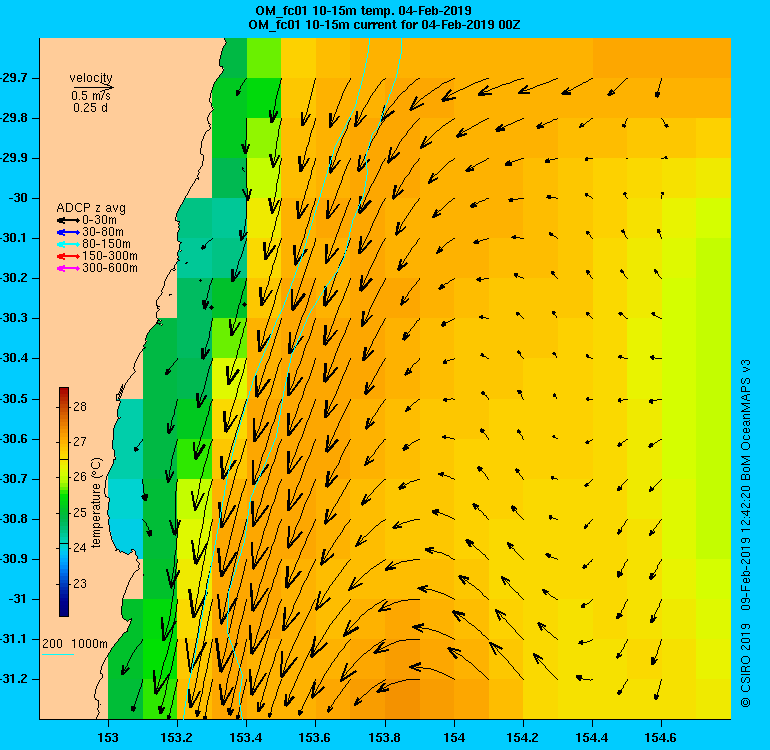Click the '-30.6' latitude axis label
Viewport: 770px width, 750px height.
(13, 439)
